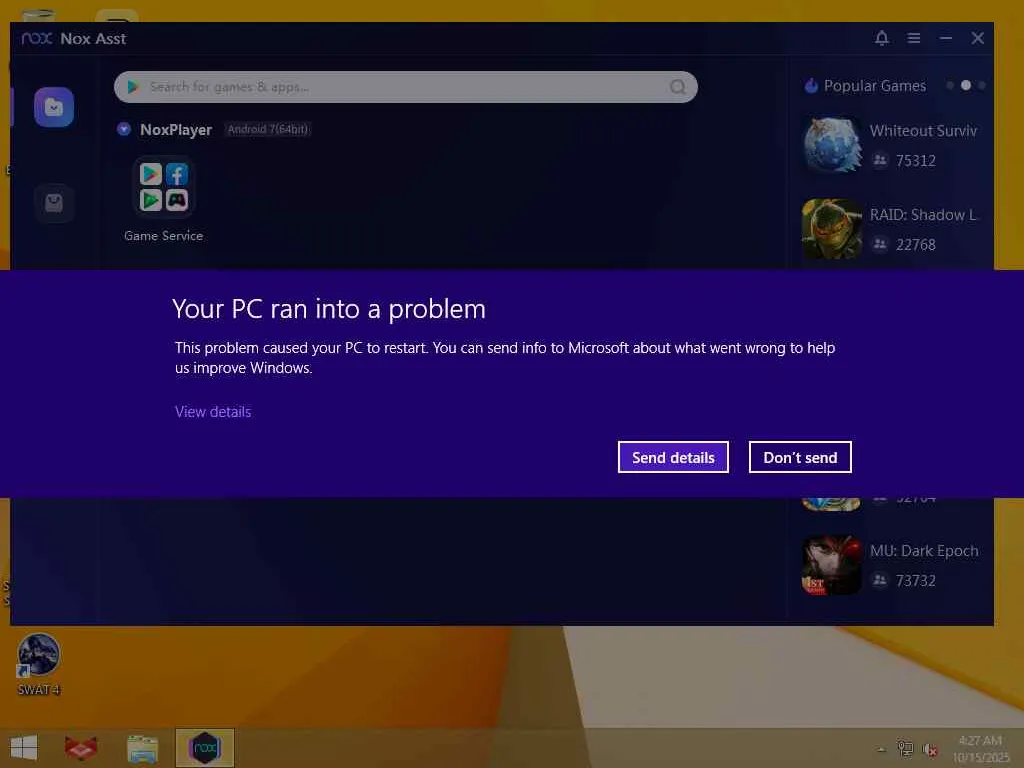Click the search field for games & apps
This screenshot has height=768, width=1024.
pos(405,87)
